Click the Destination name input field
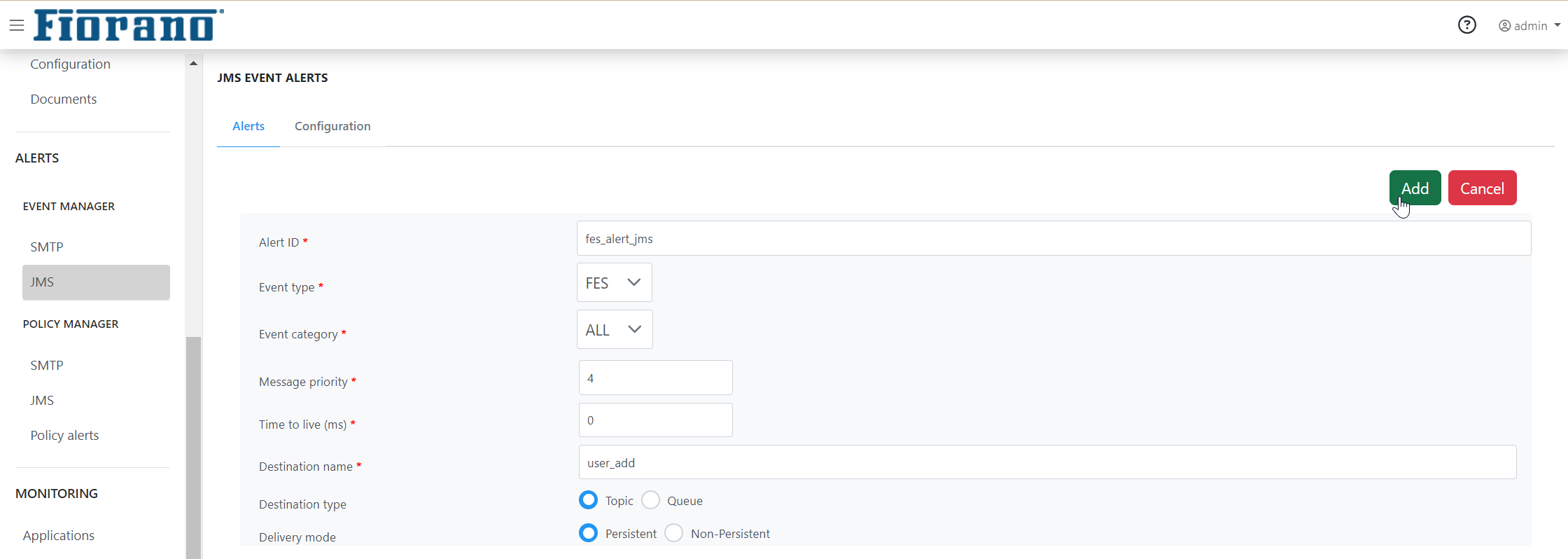This screenshot has height=559, width=1568. pos(1047,462)
